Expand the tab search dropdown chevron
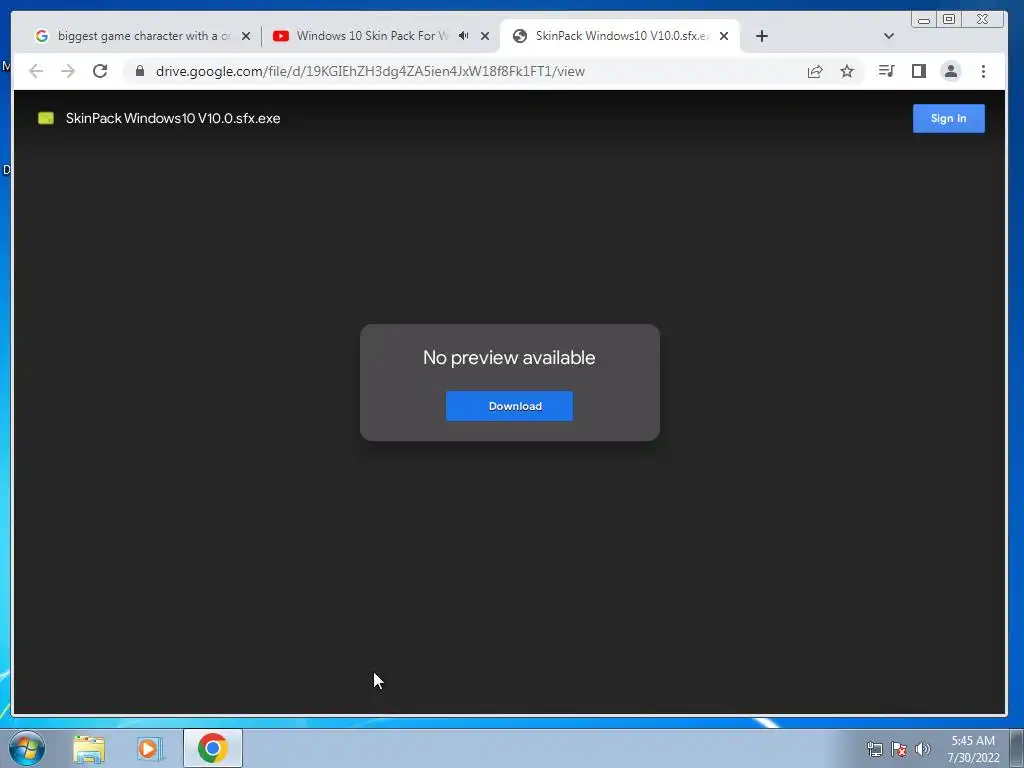 (x=889, y=36)
